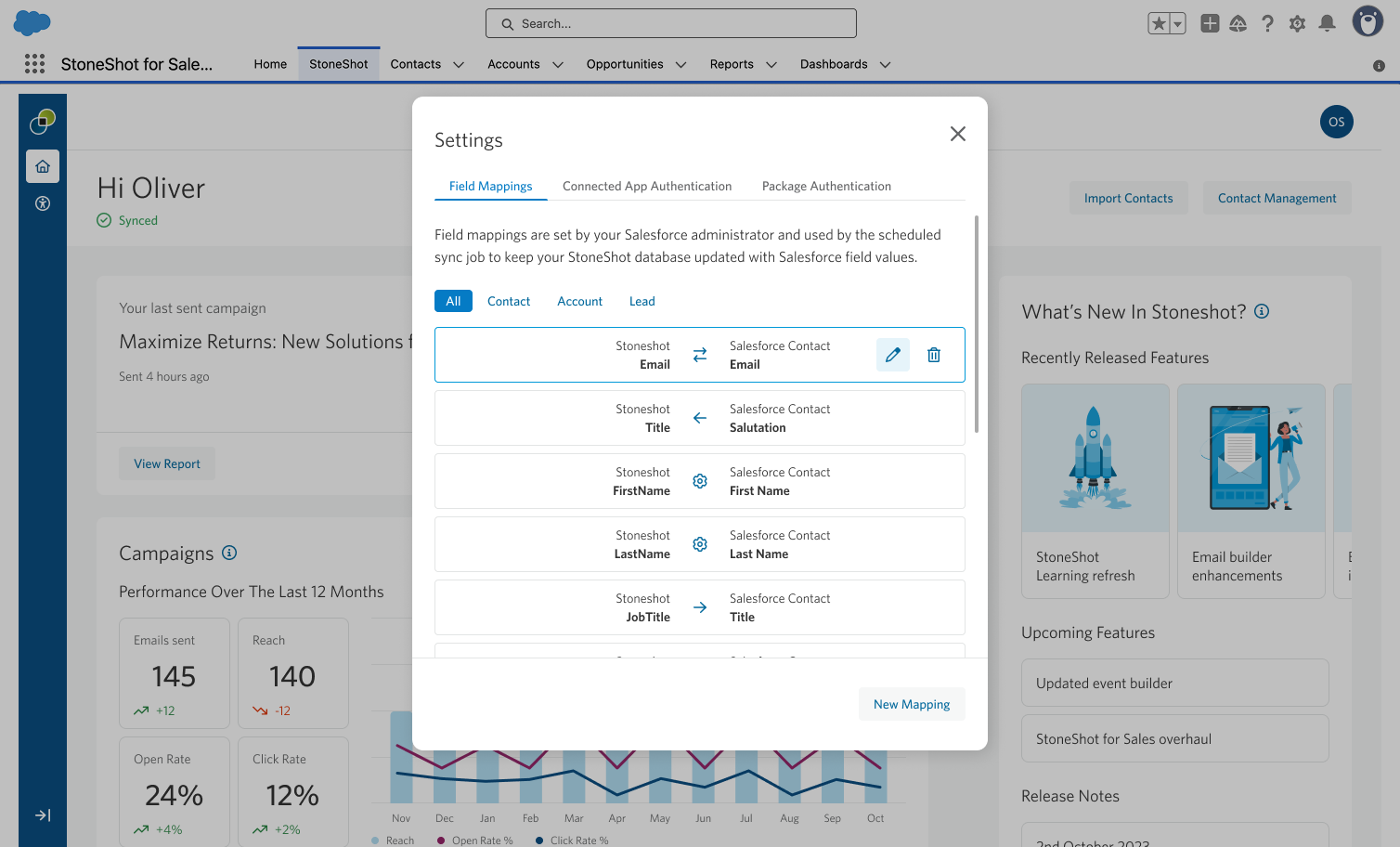Click the Settings dialog scrollbar
The image size is (1400, 847).
click(x=977, y=324)
